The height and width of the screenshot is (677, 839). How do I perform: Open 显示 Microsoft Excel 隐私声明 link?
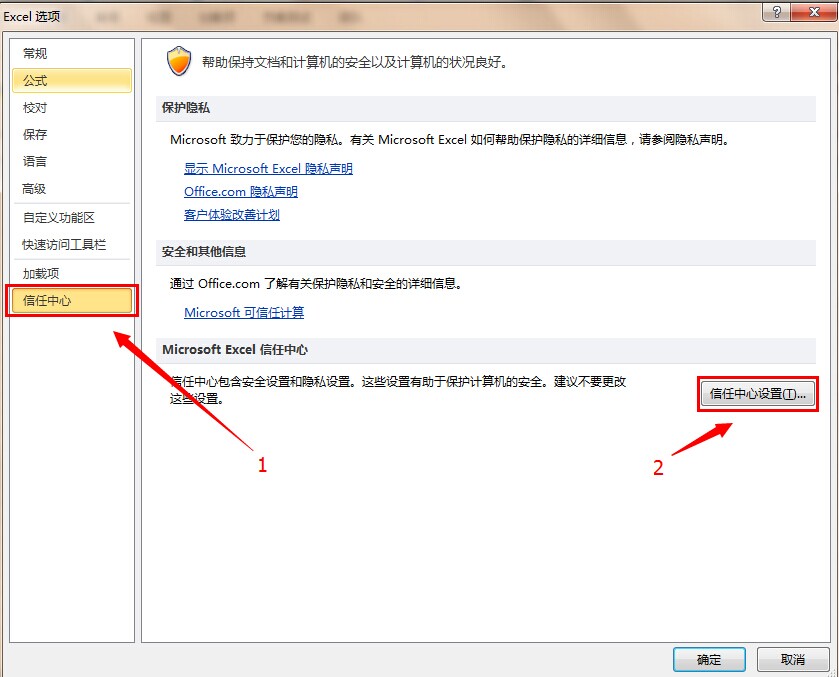tap(268, 169)
